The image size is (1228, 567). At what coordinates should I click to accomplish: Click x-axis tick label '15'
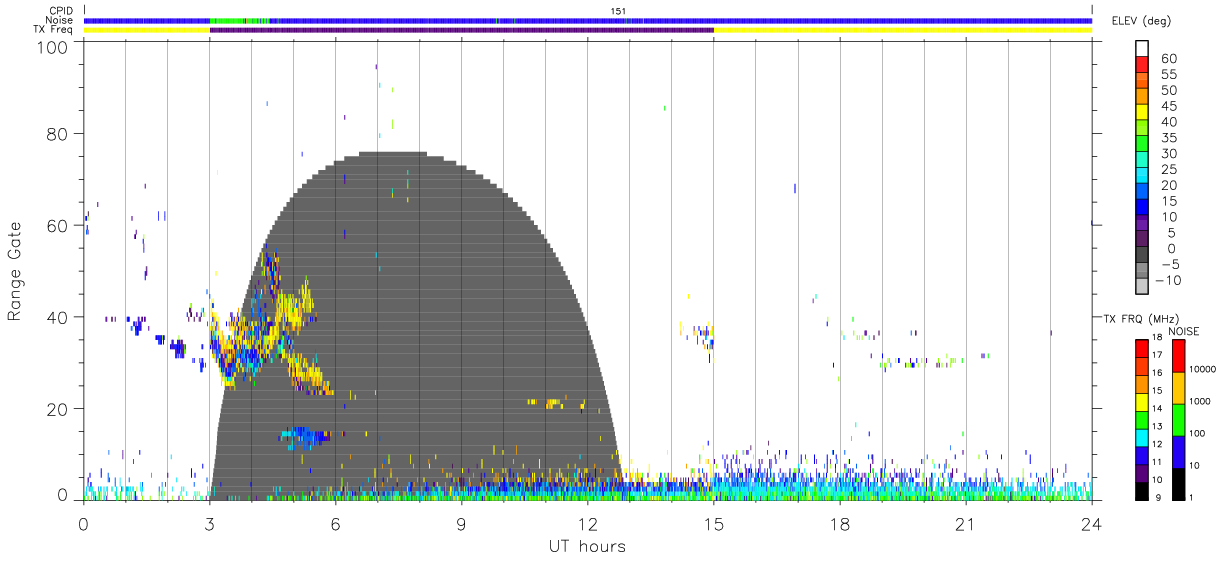(714, 523)
